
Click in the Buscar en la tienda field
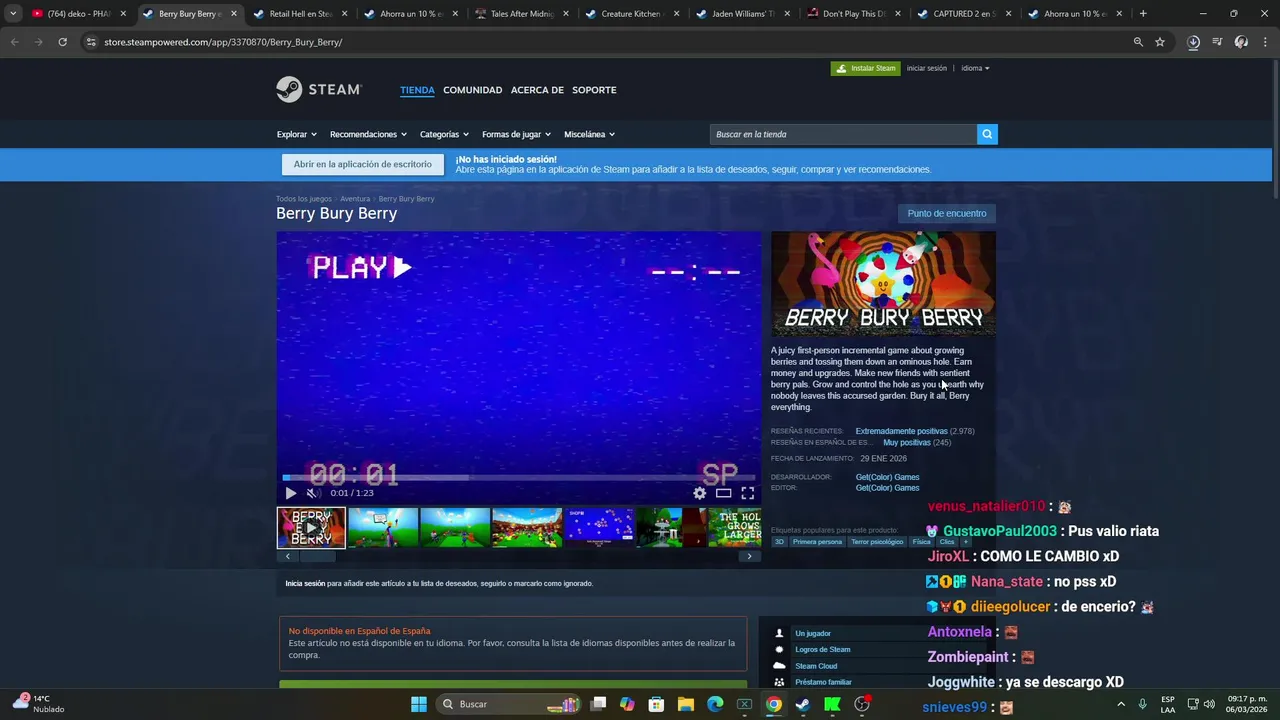pyautogui.click(x=843, y=134)
